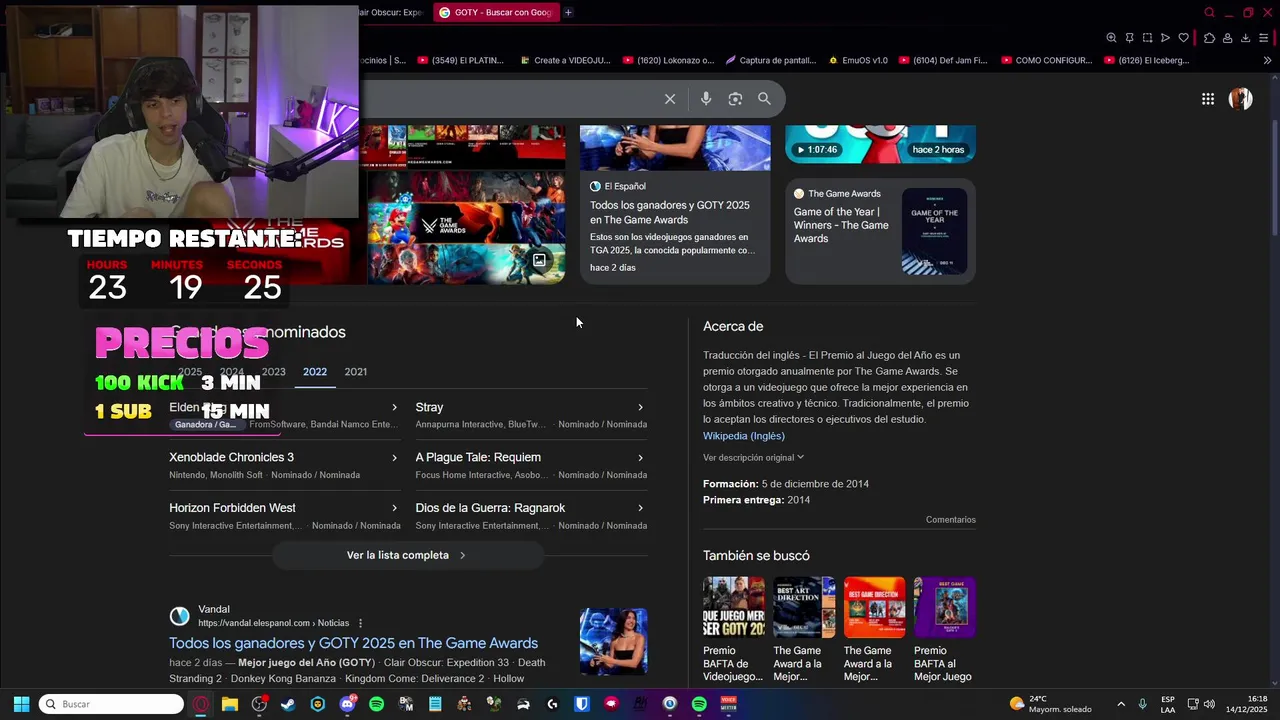Open the Horizon Forbidden West arrow
This screenshot has width=1280, height=720.
coord(394,508)
